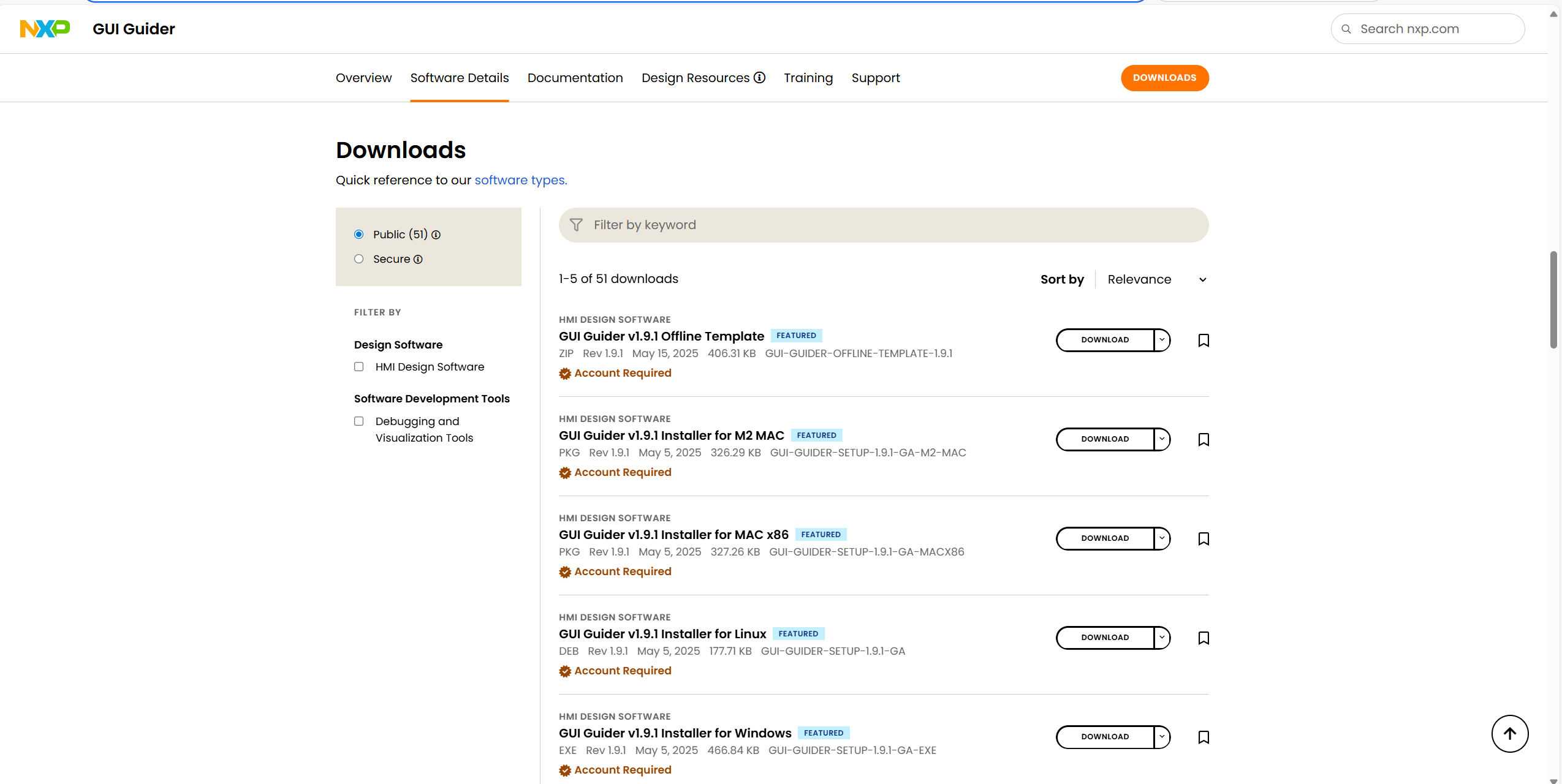Viewport: 1562px width, 784px height.
Task: Go to the Documentation tab
Action: pyautogui.click(x=575, y=78)
